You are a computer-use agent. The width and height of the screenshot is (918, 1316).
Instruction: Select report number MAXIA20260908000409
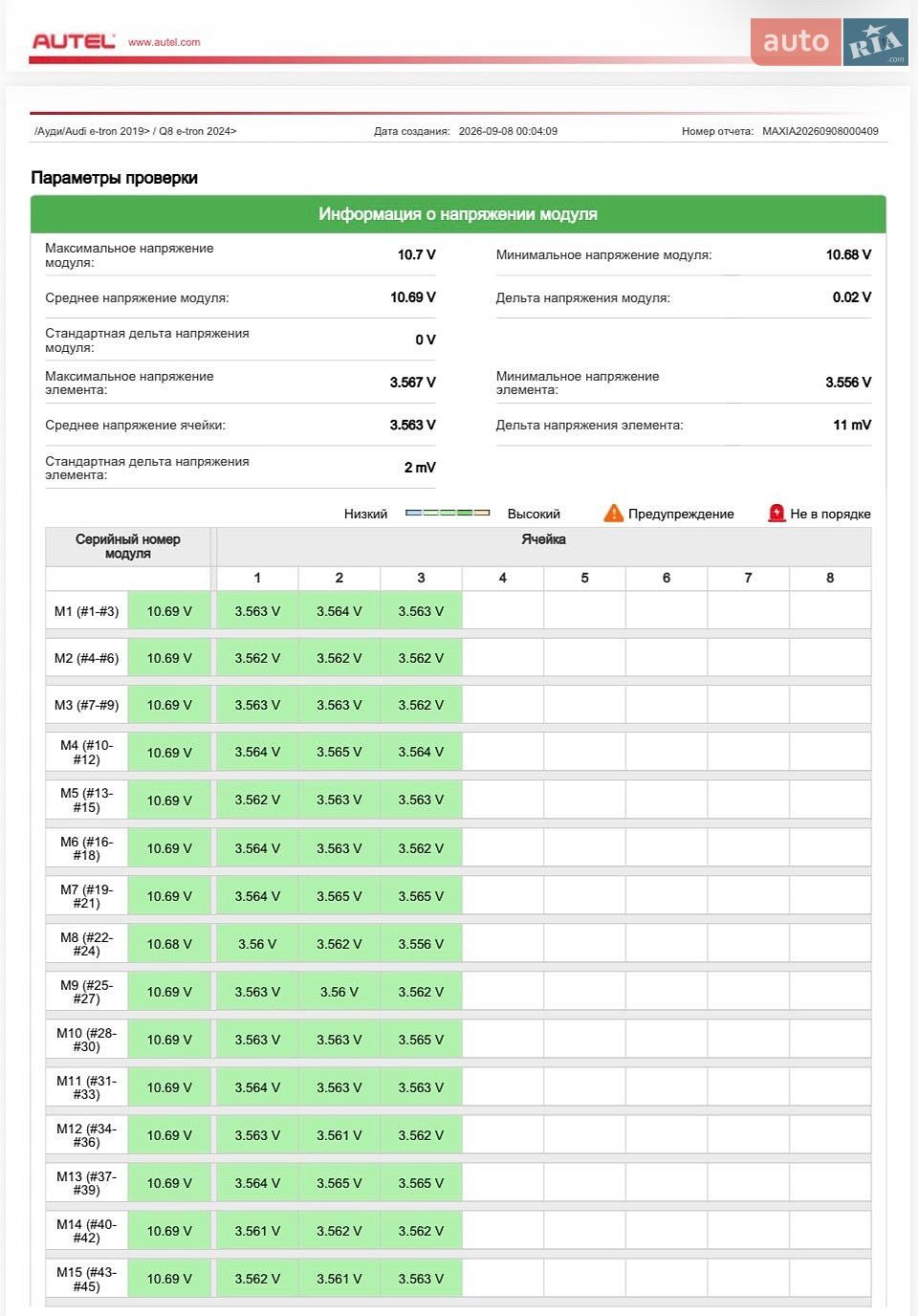point(820,131)
